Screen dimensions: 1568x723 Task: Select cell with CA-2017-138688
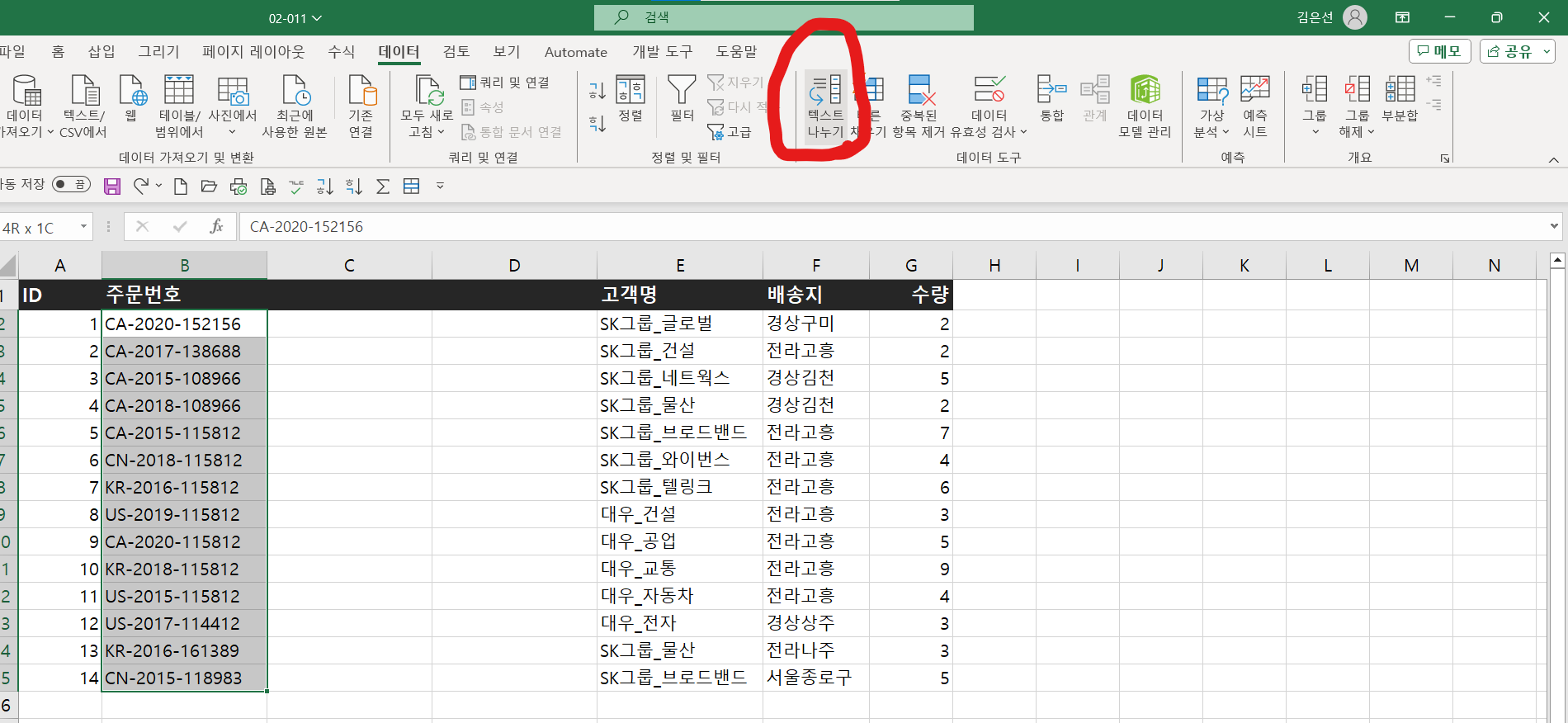(184, 351)
